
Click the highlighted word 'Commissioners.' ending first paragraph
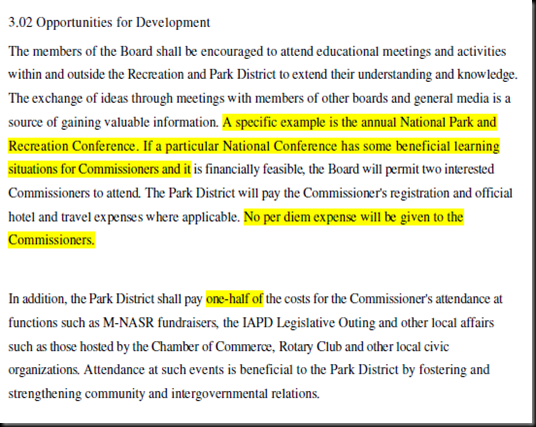(x=51, y=240)
